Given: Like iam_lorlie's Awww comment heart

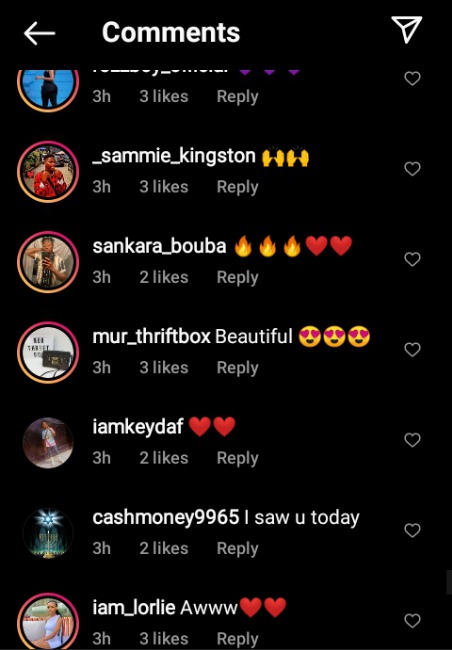Looking at the screenshot, I should 412,621.
